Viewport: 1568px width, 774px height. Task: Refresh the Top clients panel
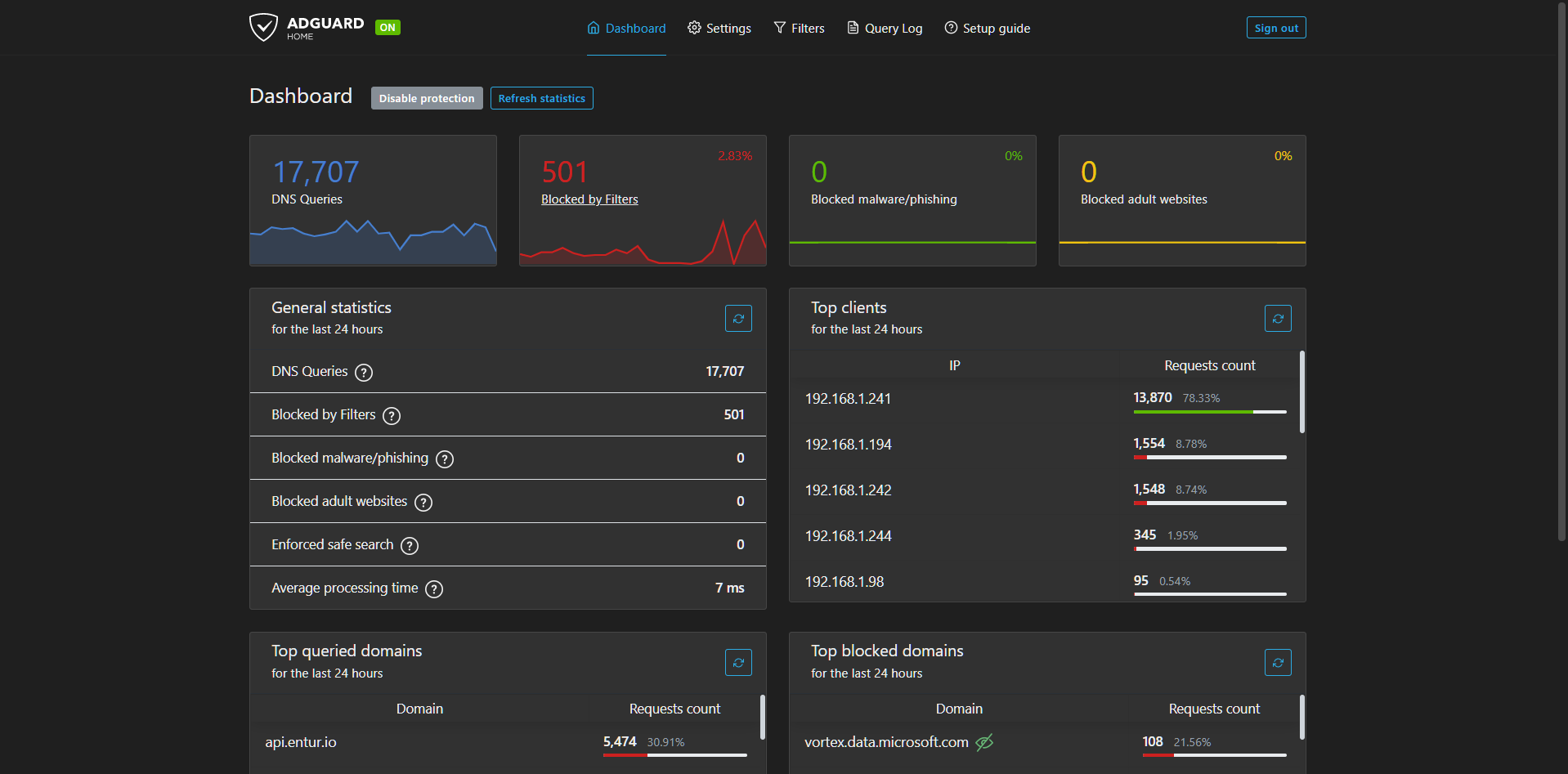point(1277,319)
